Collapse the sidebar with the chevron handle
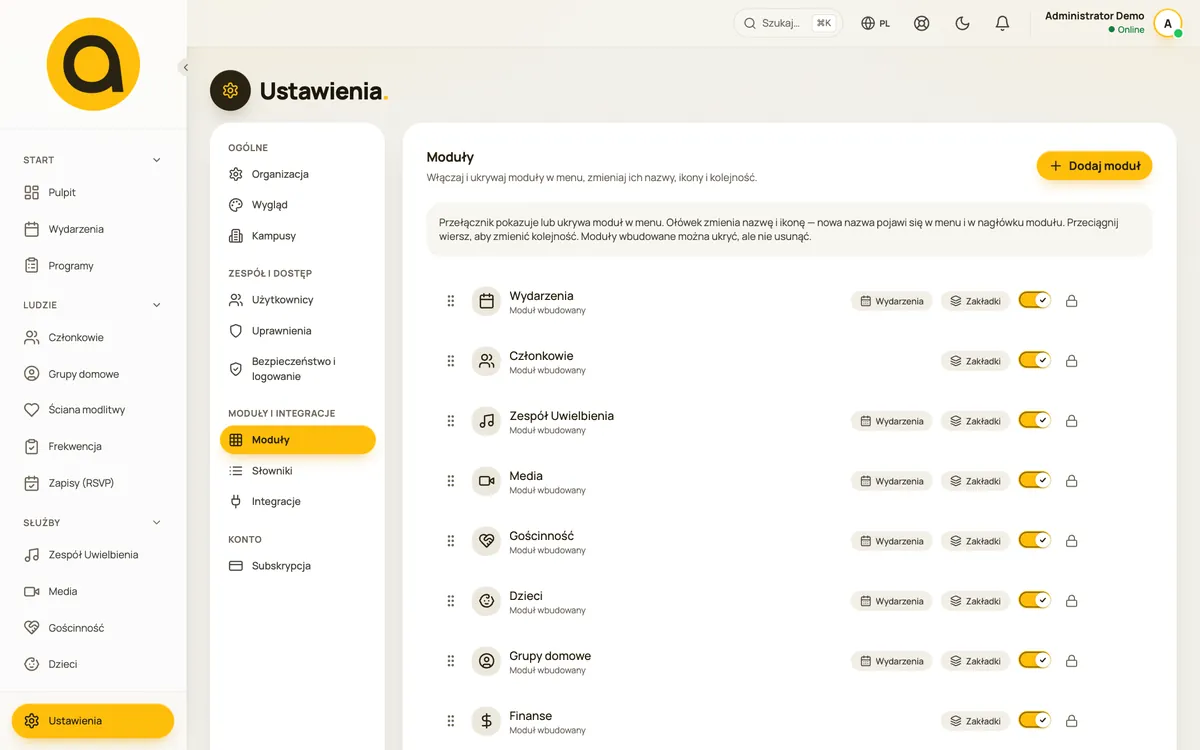 pyautogui.click(x=185, y=67)
